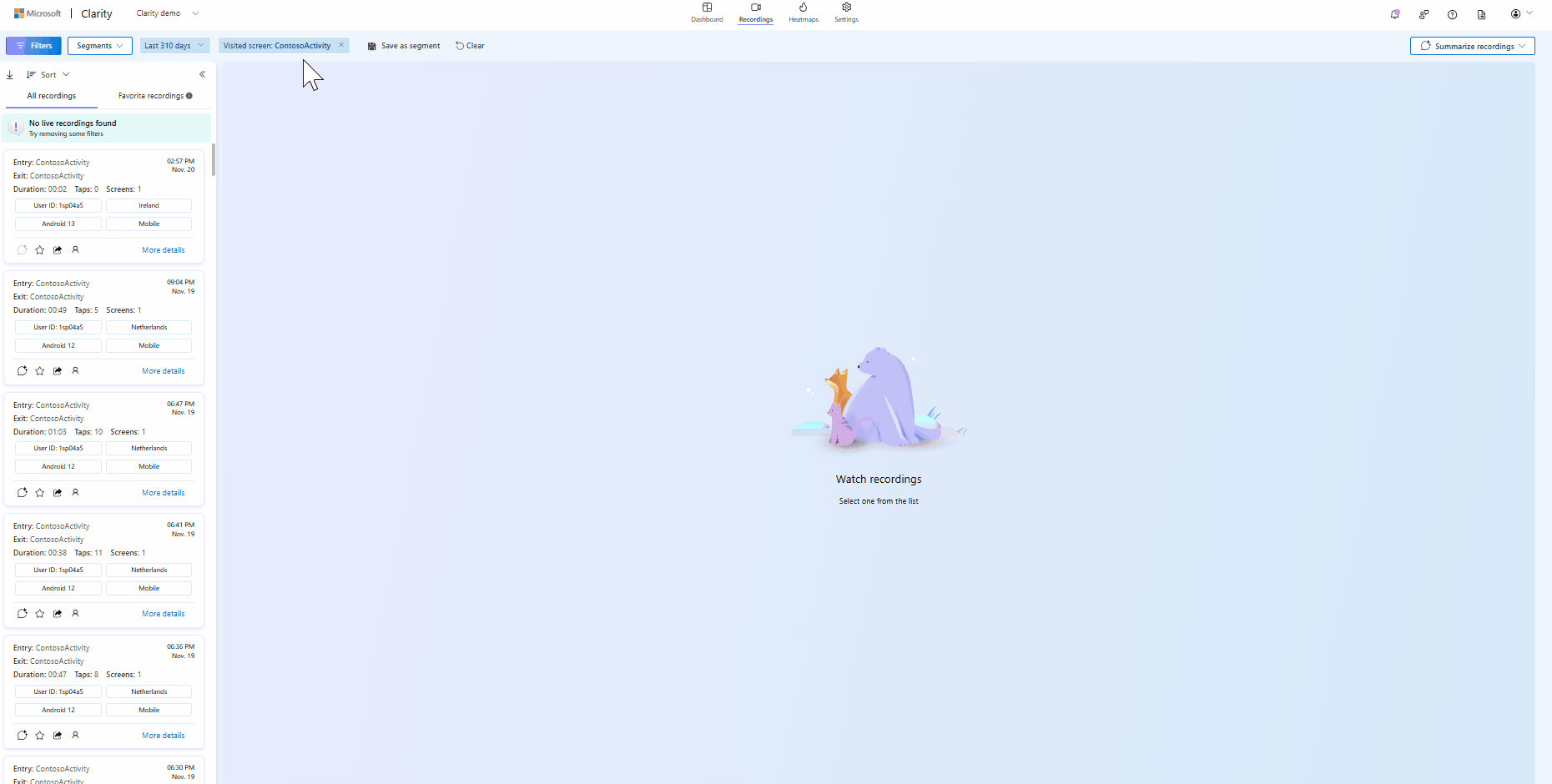Expand the Segments dropdown

(100, 46)
